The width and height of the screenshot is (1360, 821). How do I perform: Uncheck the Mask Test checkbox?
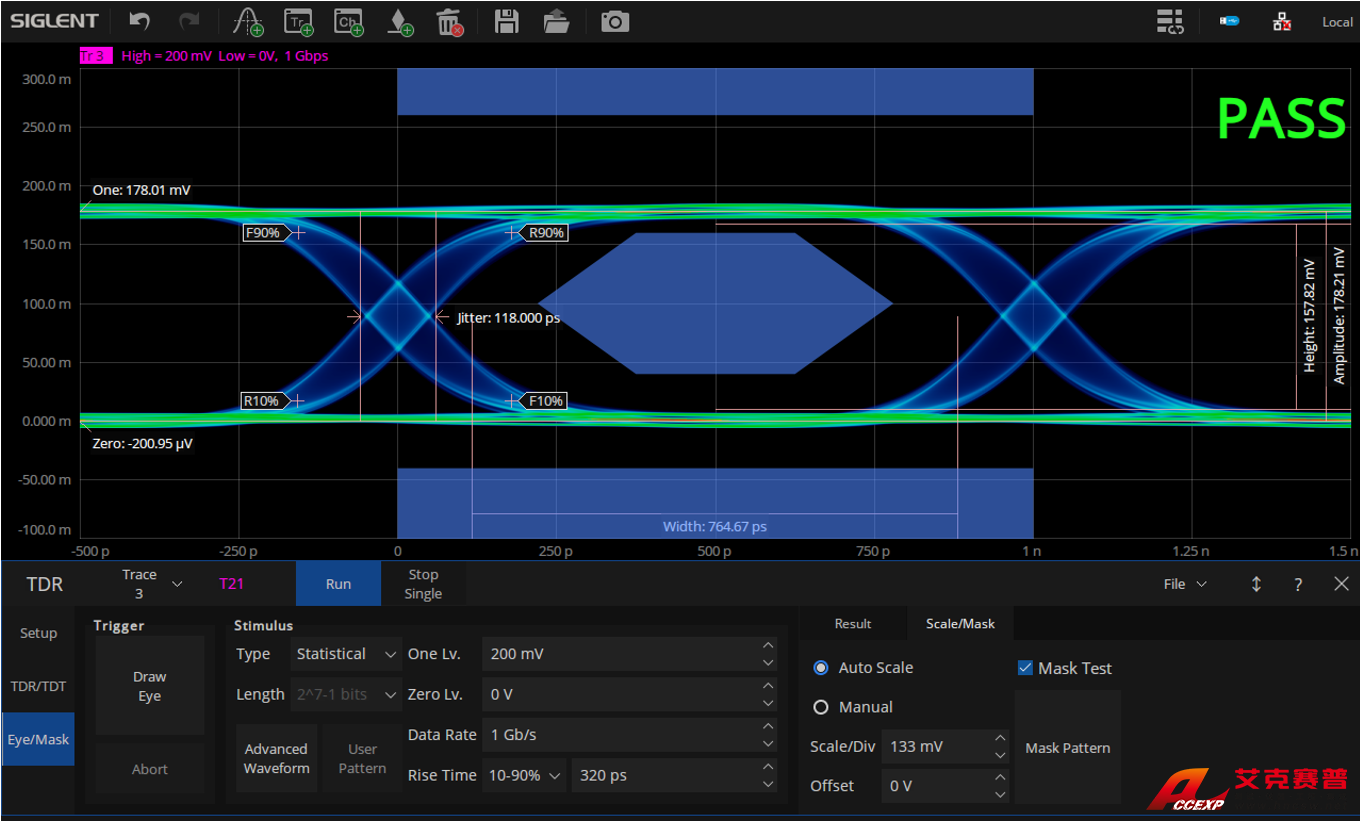[x=1025, y=668]
